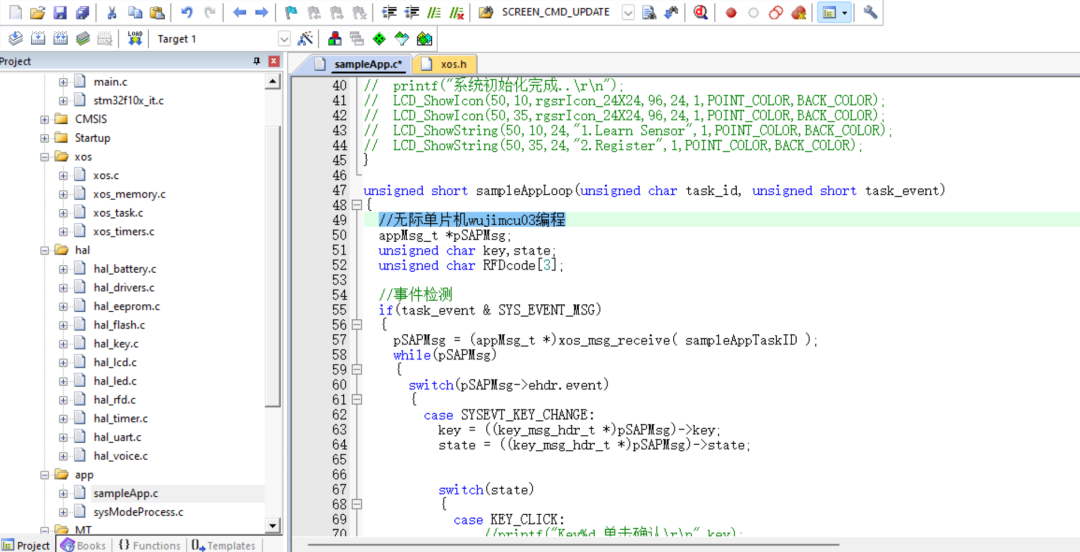Open Manage Run-Time Environment with the green diamond
The width and height of the screenshot is (1080, 552).
tap(379, 39)
